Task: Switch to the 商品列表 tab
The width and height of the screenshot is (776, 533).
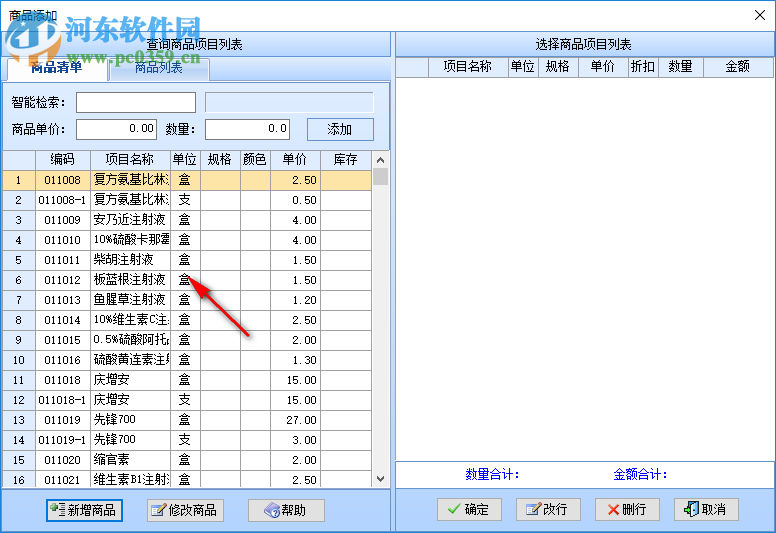Action: (159, 68)
